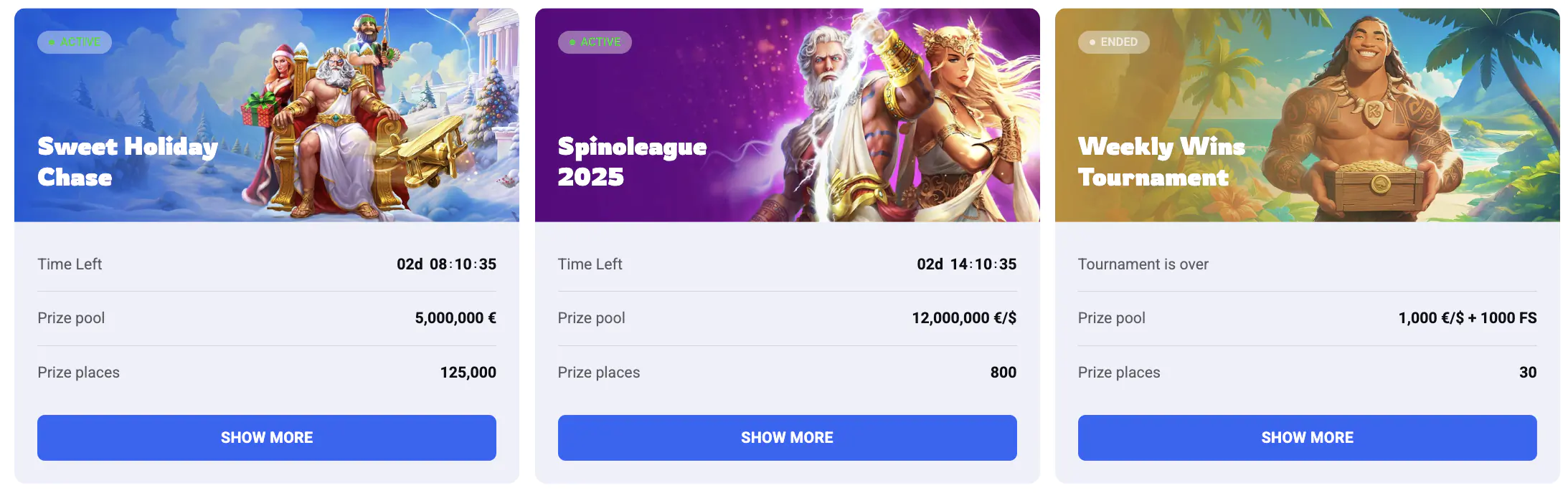Open the Weekly Wins Tournament banner image

coord(1307,115)
